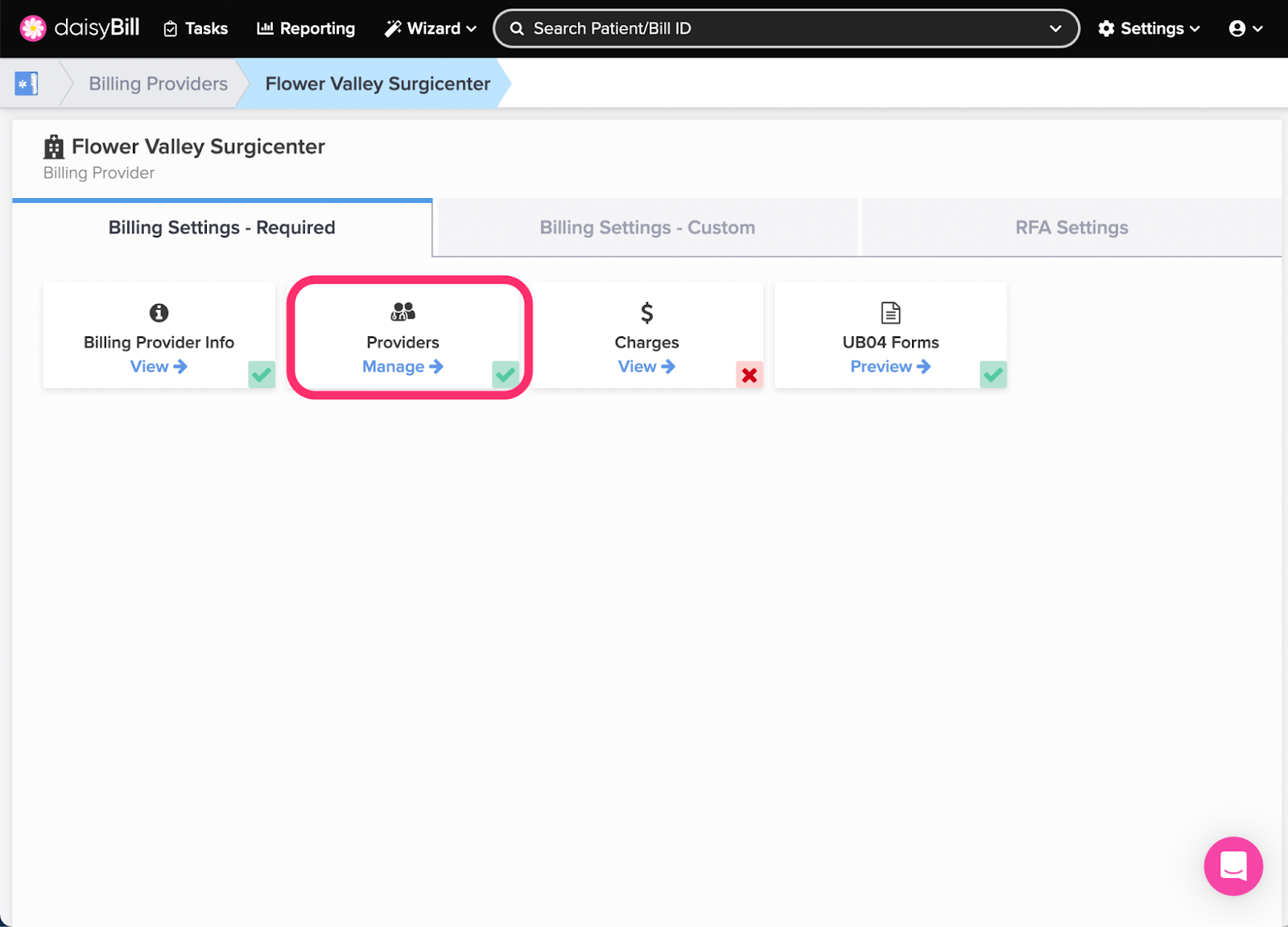Screen dimensions: 1288x927
Task: Click the search magnifier icon
Action: pos(517,28)
